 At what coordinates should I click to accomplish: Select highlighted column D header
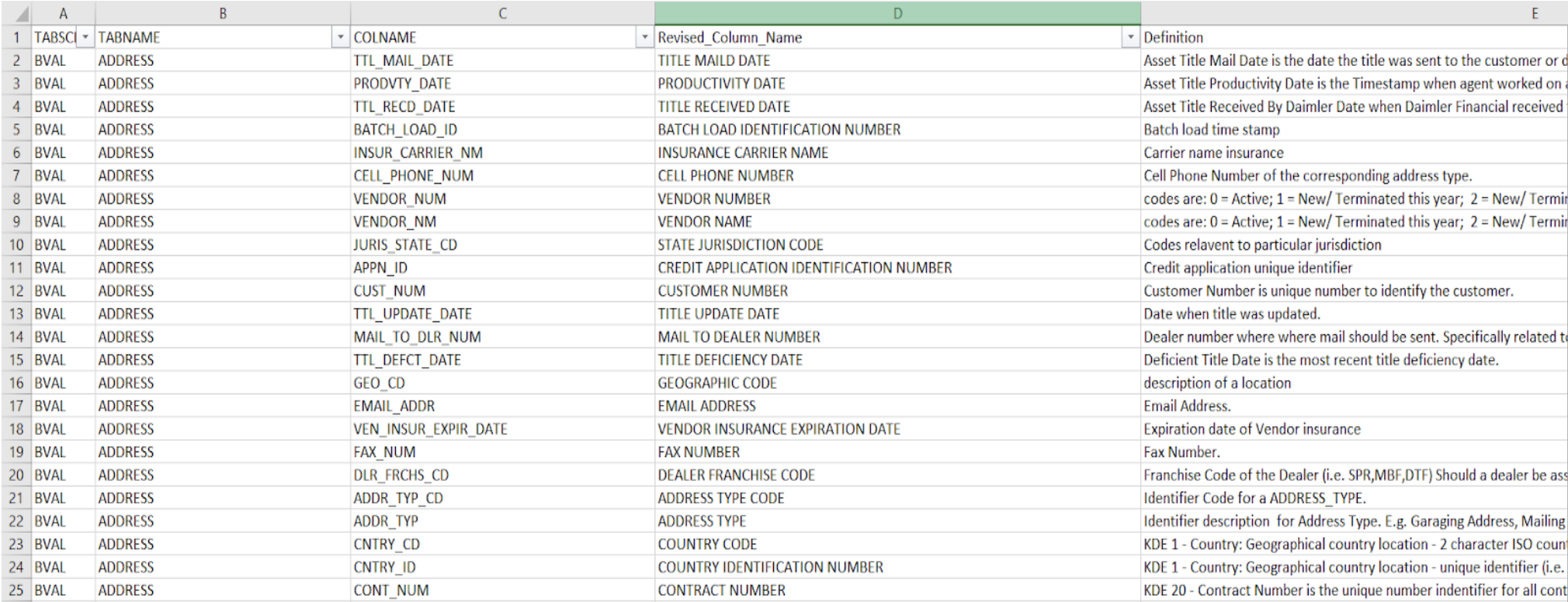click(x=897, y=13)
